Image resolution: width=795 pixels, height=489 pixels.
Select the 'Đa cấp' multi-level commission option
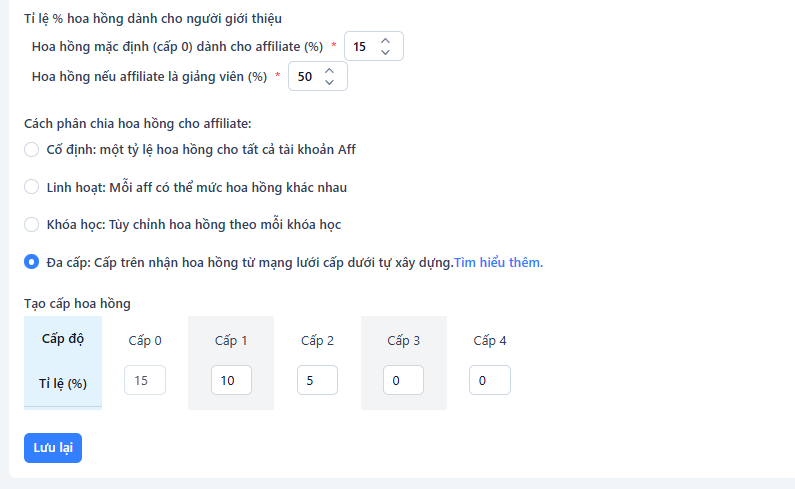tap(32, 262)
